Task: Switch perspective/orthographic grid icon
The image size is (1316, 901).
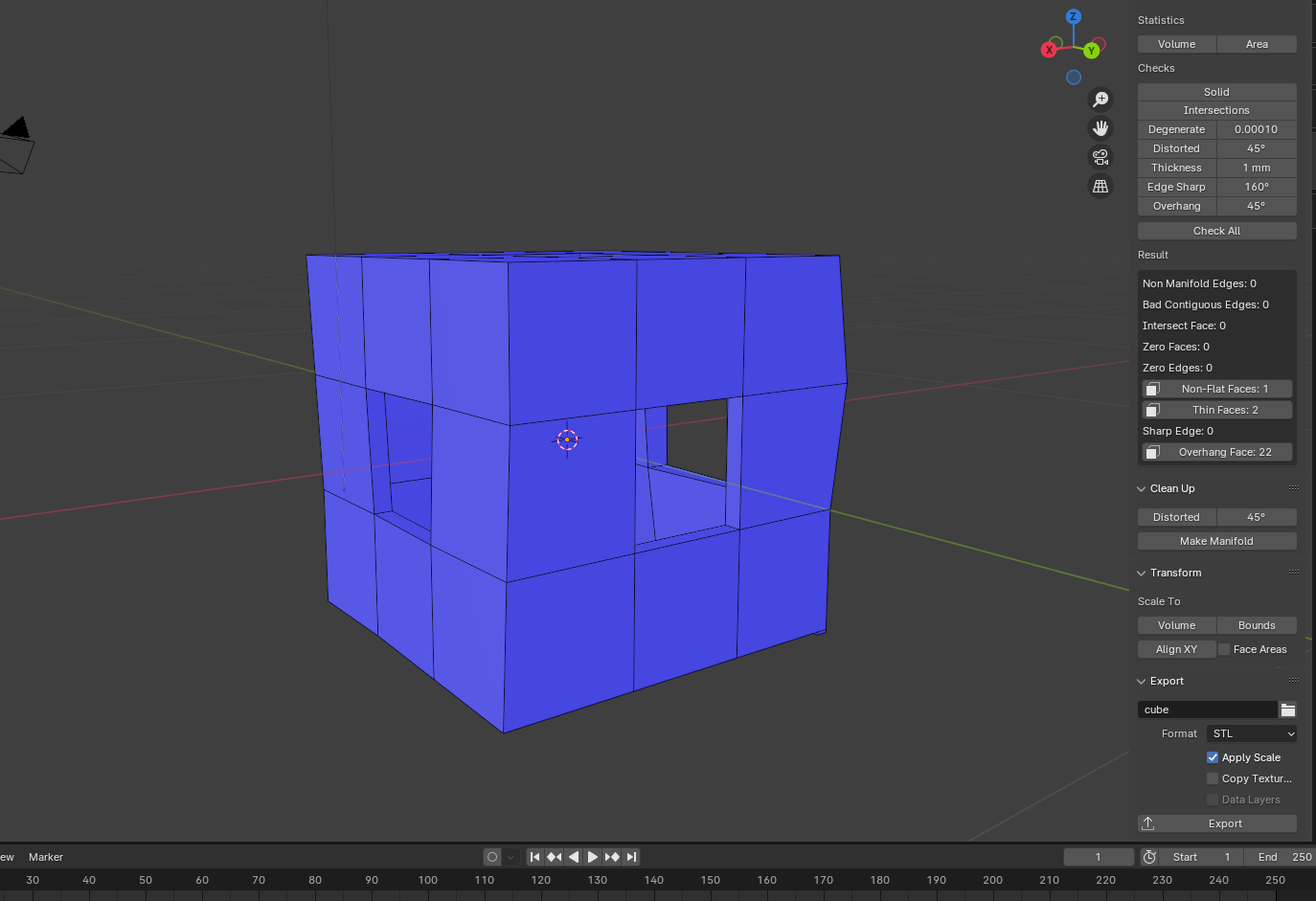Action: (1100, 187)
